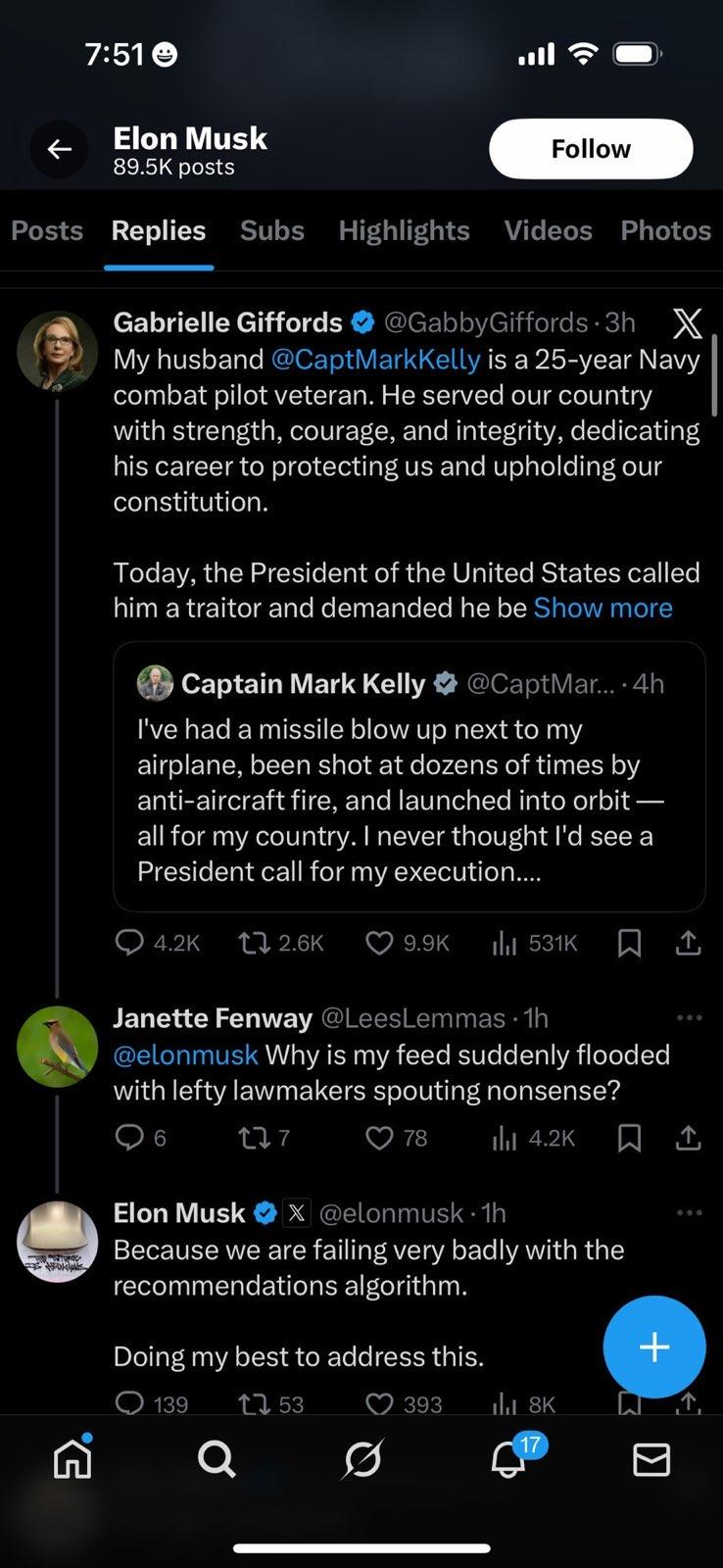Switch to the Highlights tab

[404, 230]
